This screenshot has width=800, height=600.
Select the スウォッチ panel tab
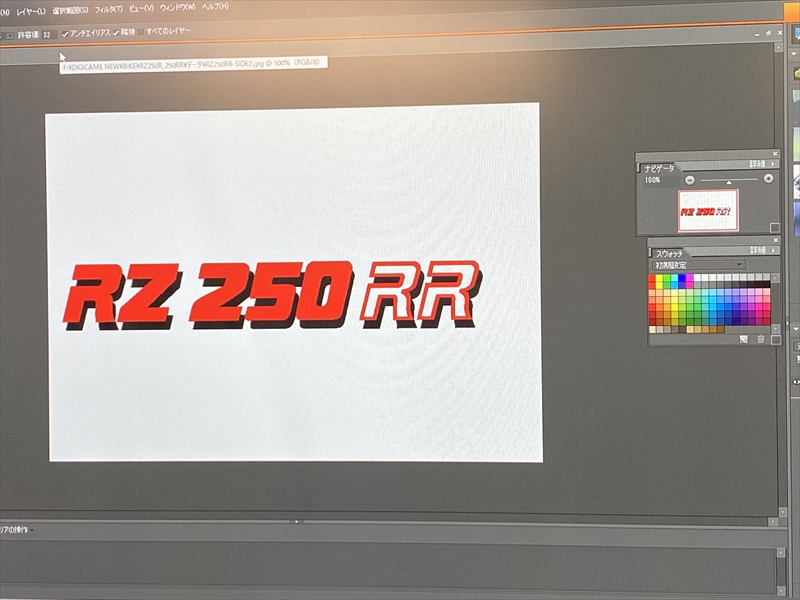[x=669, y=253]
